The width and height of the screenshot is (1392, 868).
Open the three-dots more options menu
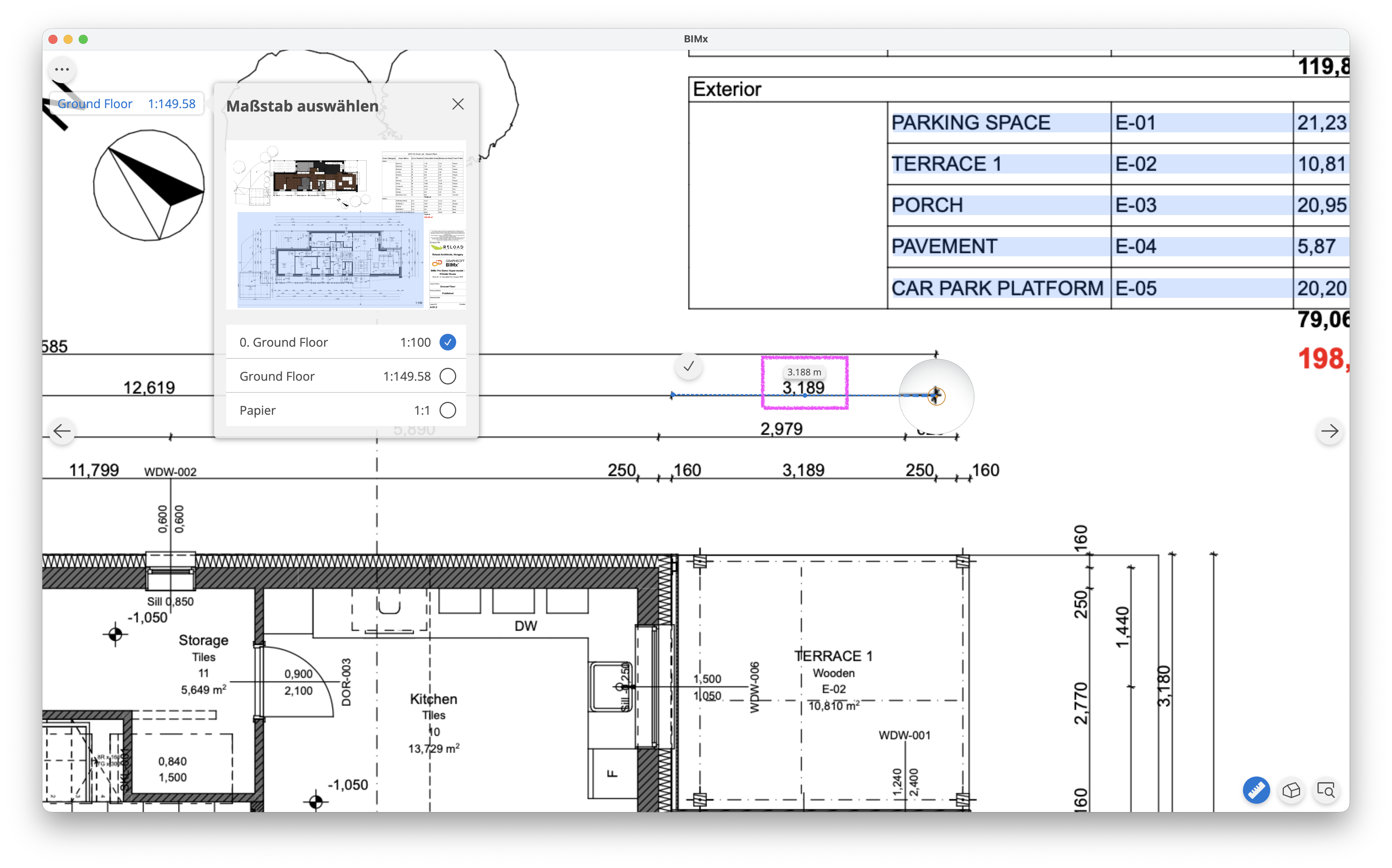pos(62,70)
